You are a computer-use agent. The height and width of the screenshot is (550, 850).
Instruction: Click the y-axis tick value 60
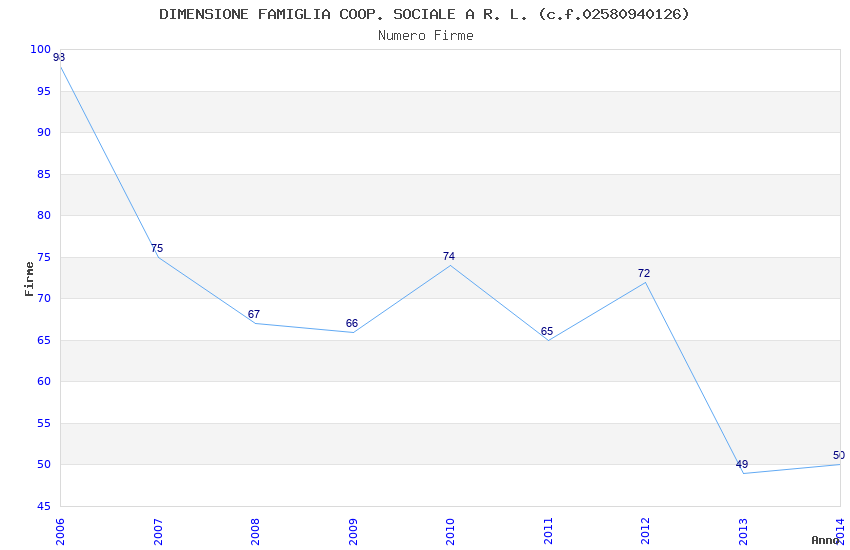pyautogui.click(x=44, y=381)
